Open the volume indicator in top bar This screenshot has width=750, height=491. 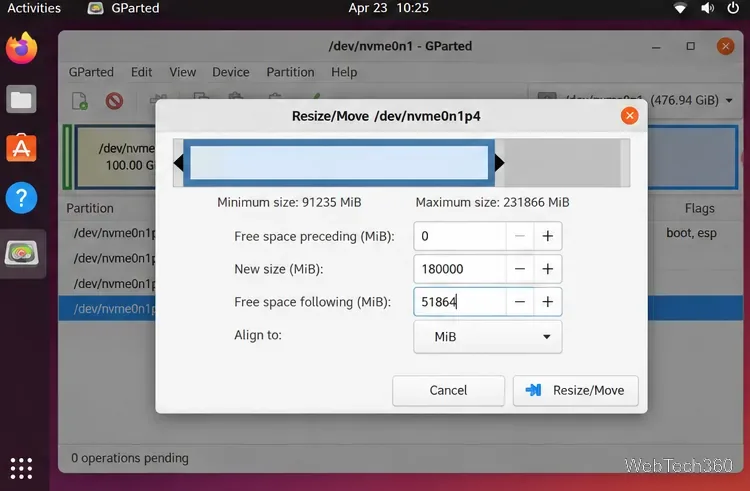707,8
